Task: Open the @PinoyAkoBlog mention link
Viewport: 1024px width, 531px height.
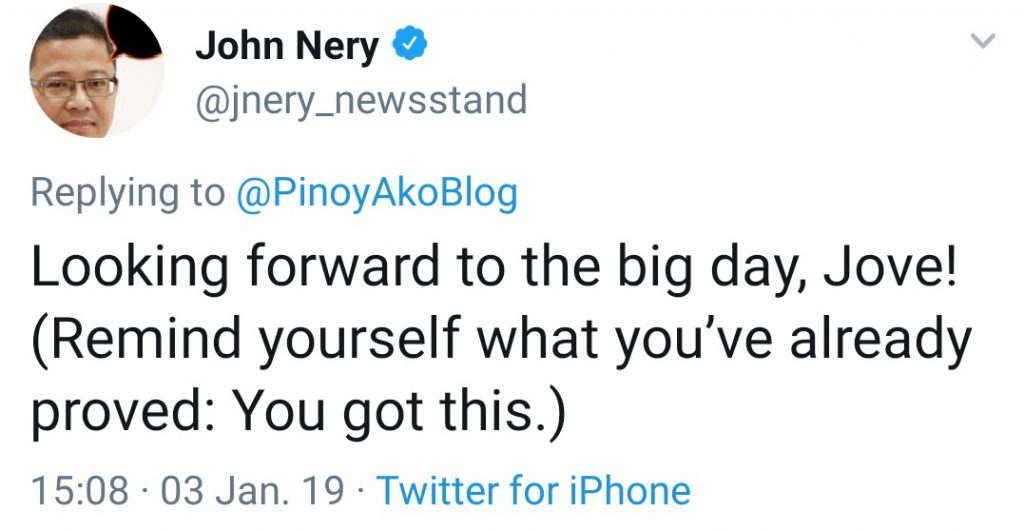Action: pos(376,193)
